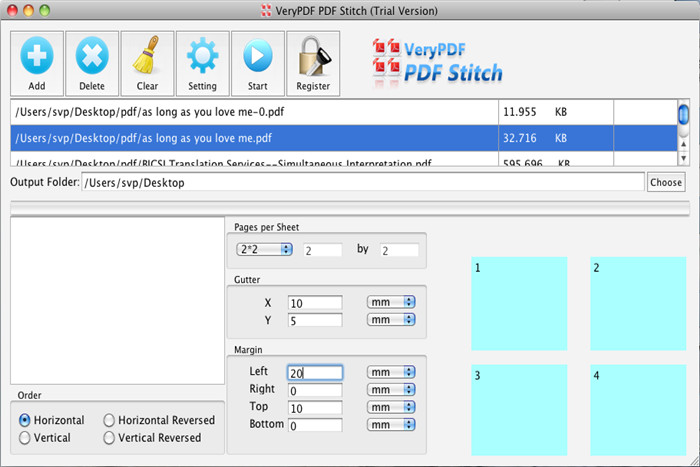
Task: Choose Vertical Reversed order option
Action: [x=109, y=438]
